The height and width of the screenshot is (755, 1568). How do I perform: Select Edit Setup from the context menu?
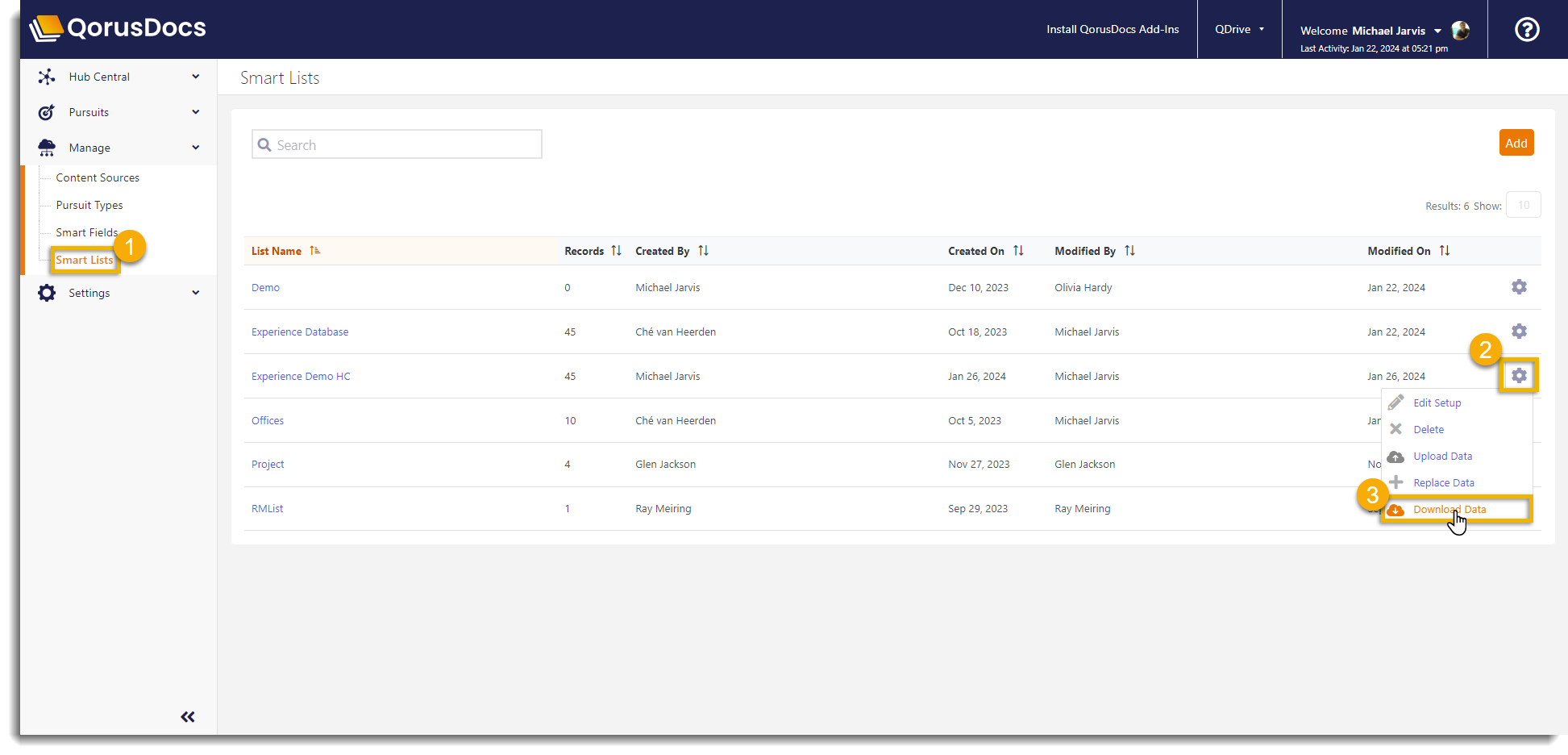[1437, 402]
